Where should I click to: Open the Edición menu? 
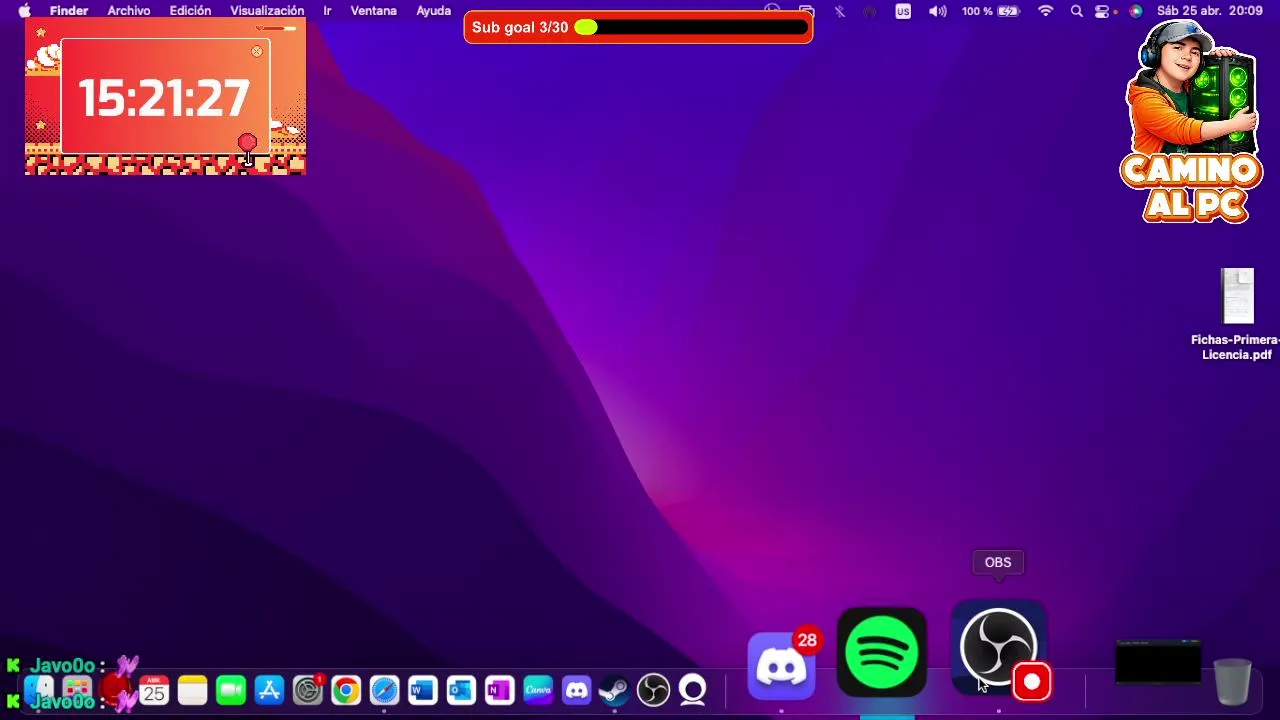190,11
